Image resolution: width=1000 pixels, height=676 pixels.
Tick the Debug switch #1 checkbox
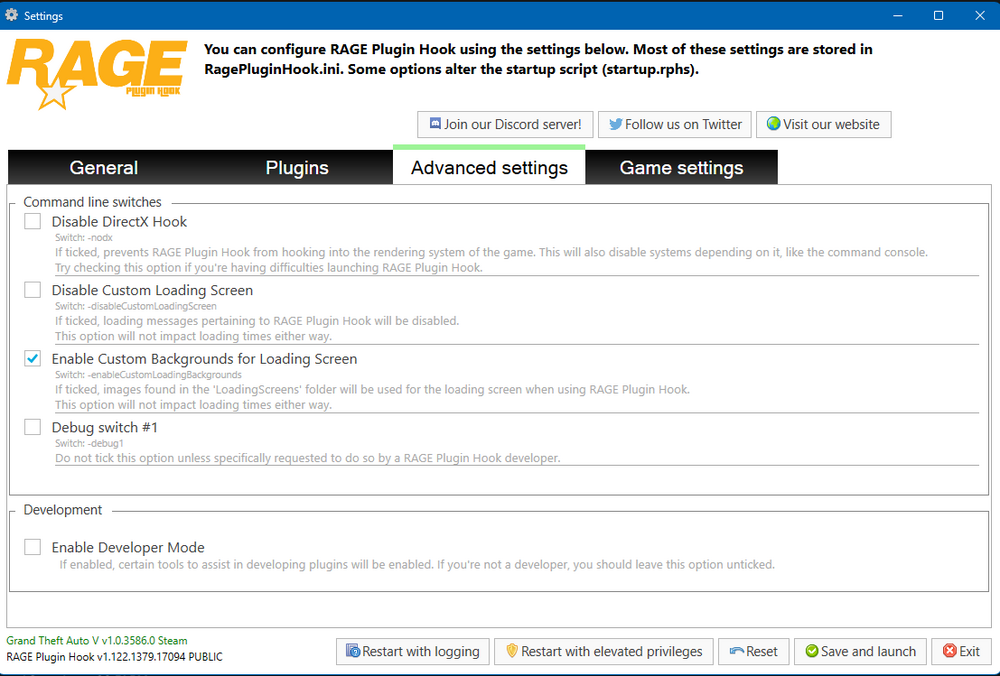33,427
